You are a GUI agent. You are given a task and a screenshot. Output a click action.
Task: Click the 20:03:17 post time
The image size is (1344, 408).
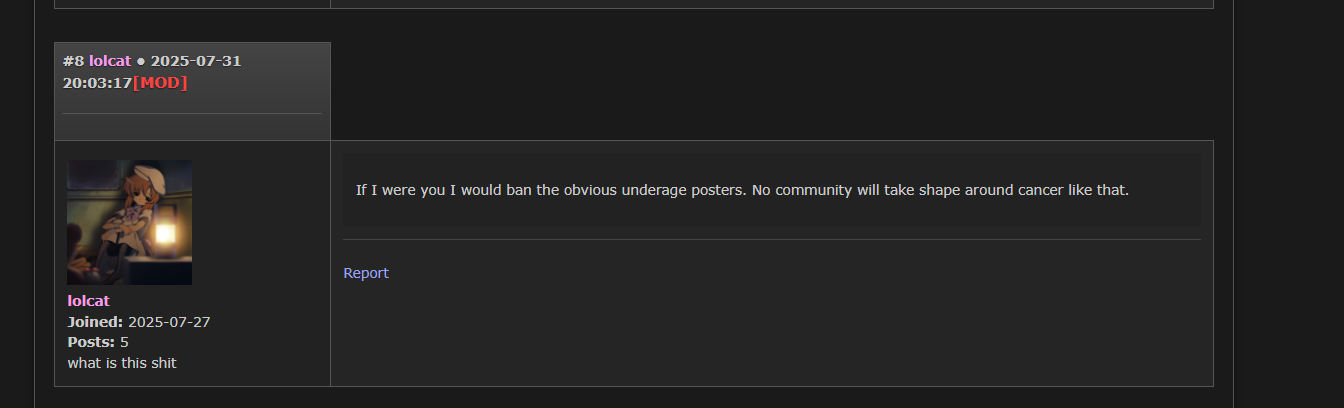point(97,83)
